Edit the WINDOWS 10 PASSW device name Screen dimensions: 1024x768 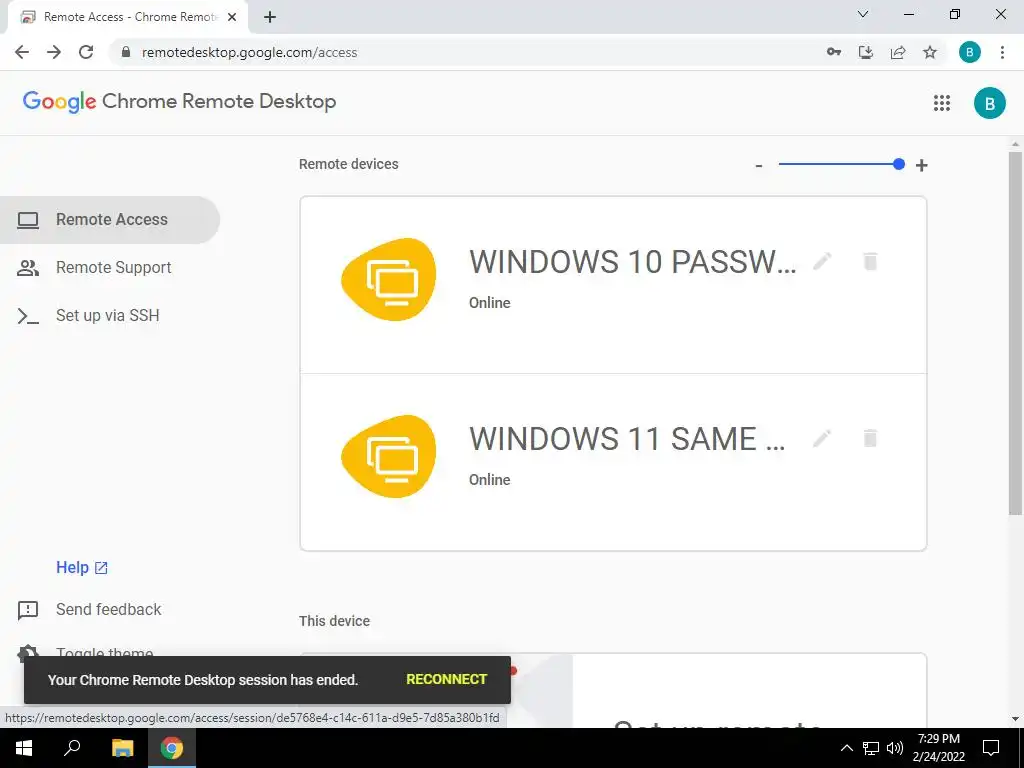[822, 262]
